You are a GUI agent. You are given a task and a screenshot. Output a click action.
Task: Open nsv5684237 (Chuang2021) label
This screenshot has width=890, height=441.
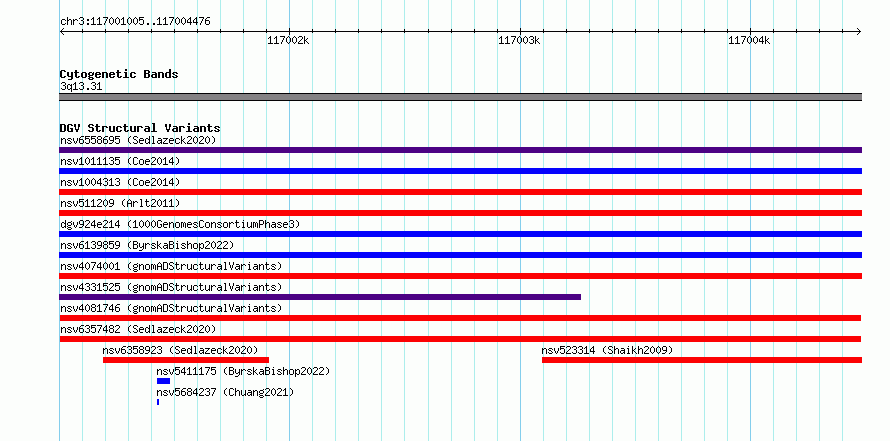225,392
